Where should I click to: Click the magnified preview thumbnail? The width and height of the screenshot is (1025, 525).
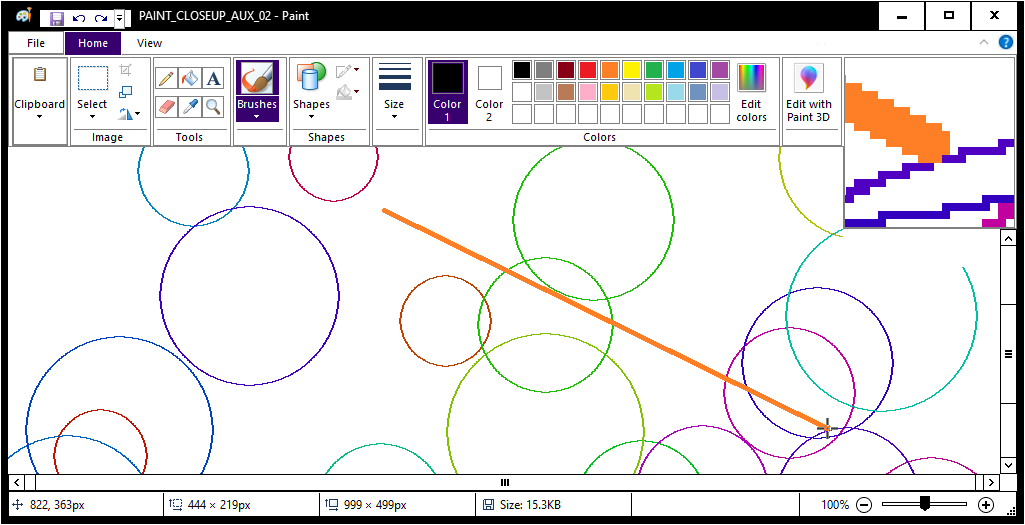pos(930,143)
